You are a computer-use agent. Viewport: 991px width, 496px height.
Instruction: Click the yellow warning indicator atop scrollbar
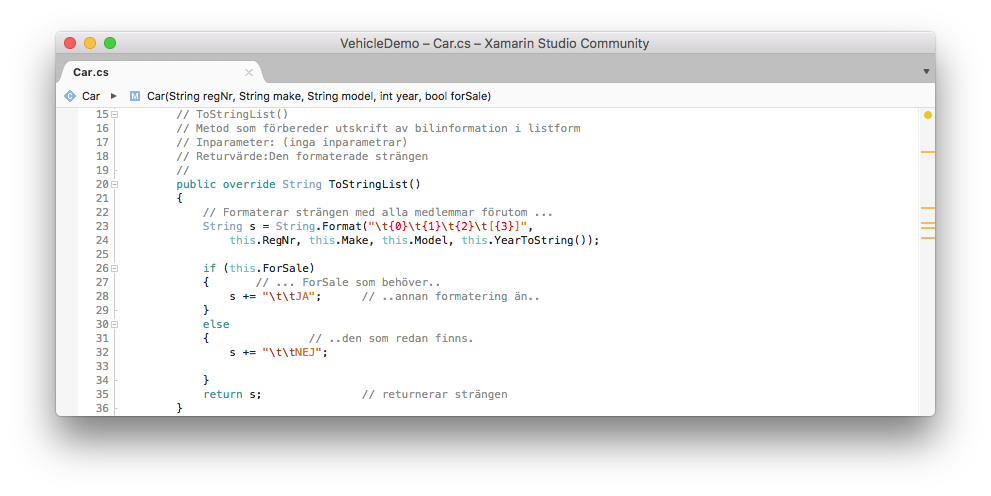pyautogui.click(x=927, y=115)
